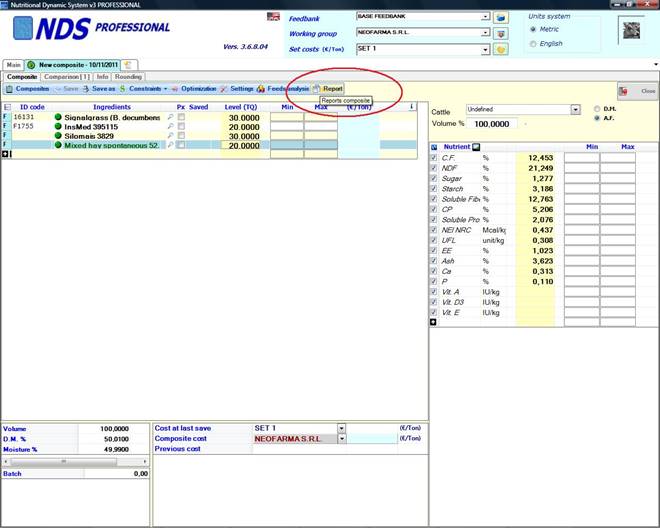This screenshot has height=528, width=660.
Task: Open ingredient details magnifier for Mixed hay
Action: (x=170, y=145)
